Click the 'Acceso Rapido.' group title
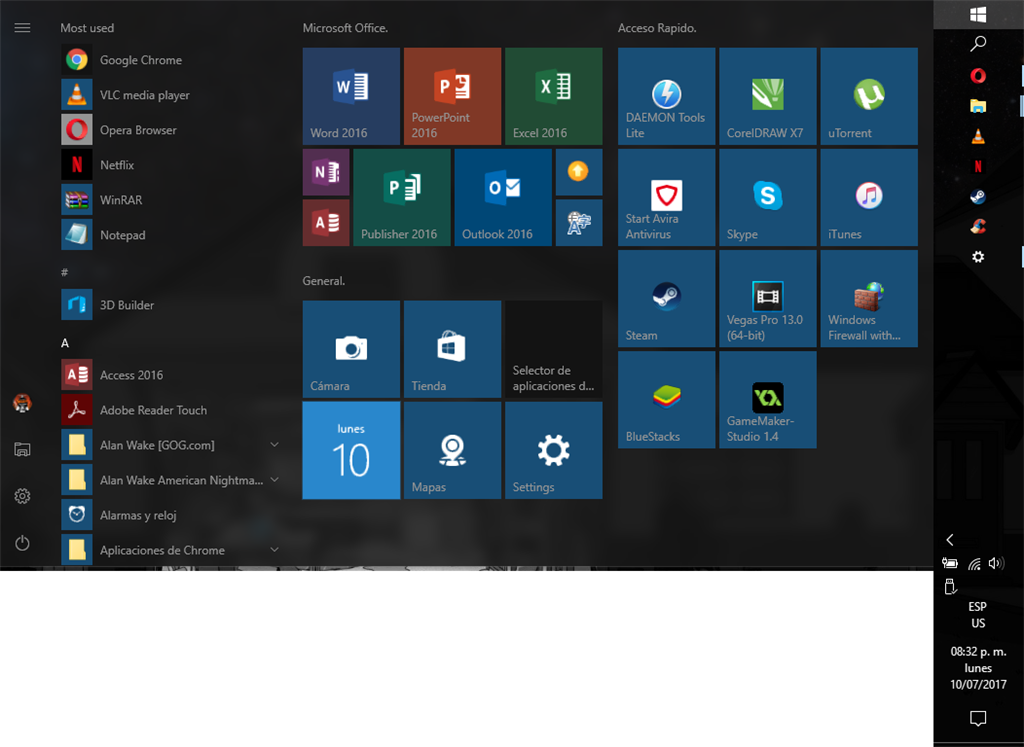This screenshot has width=1024, height=747. [657, 28]
